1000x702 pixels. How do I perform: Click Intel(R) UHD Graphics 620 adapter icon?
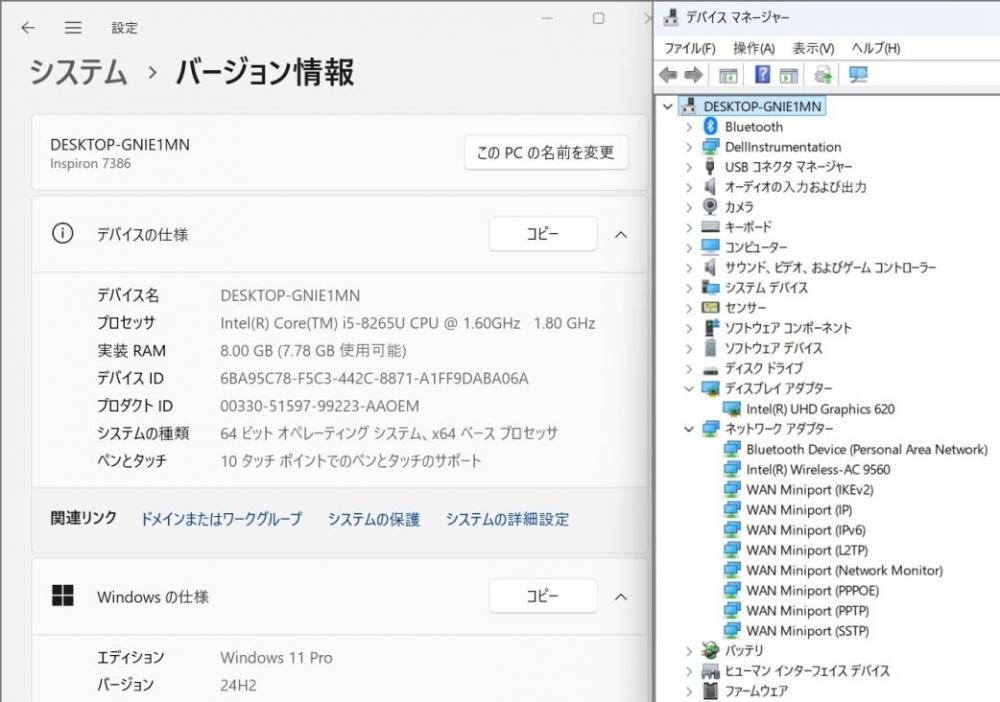tap(732, 409)
